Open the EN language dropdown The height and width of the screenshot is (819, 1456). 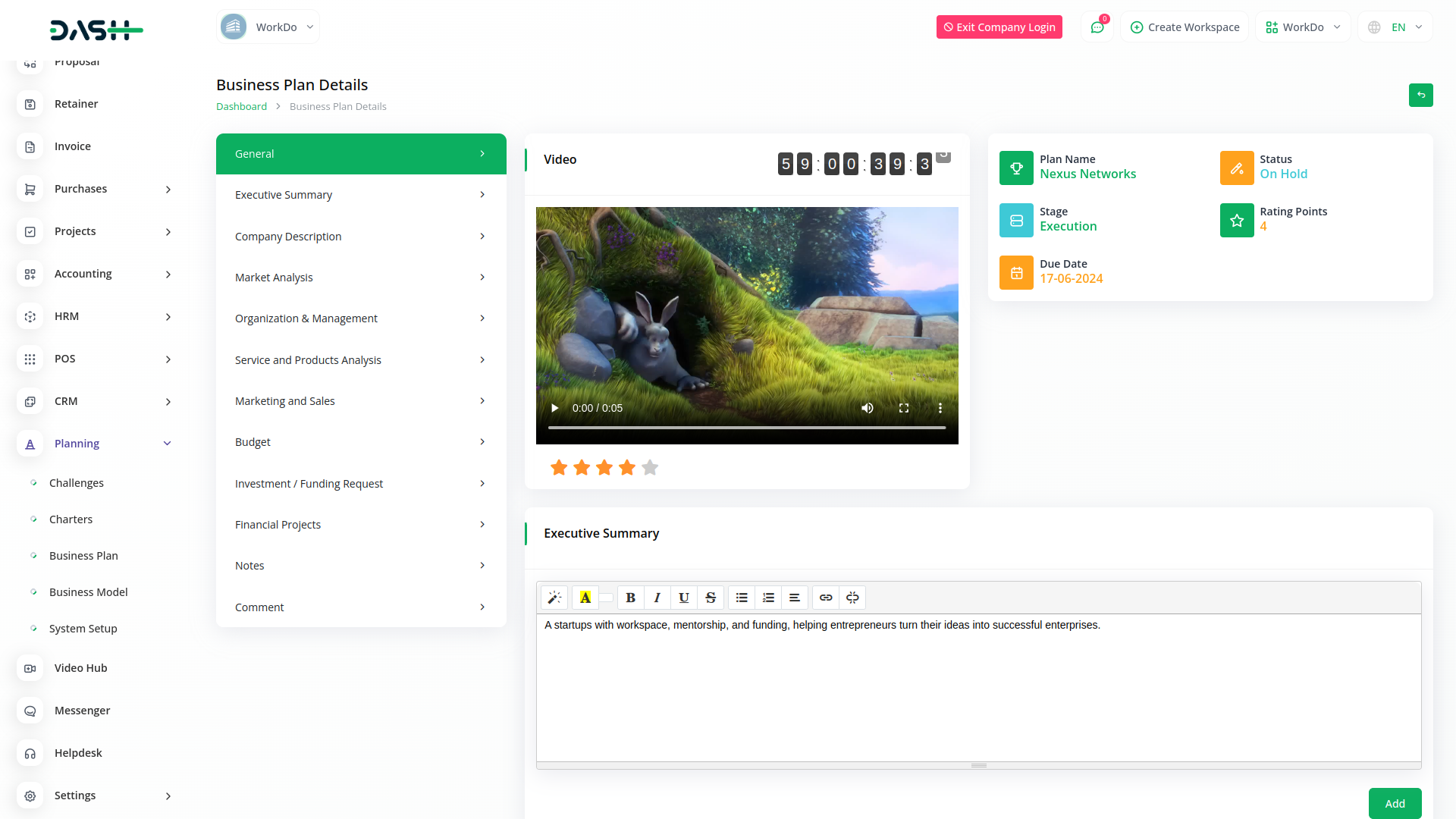pos(1396,27)
